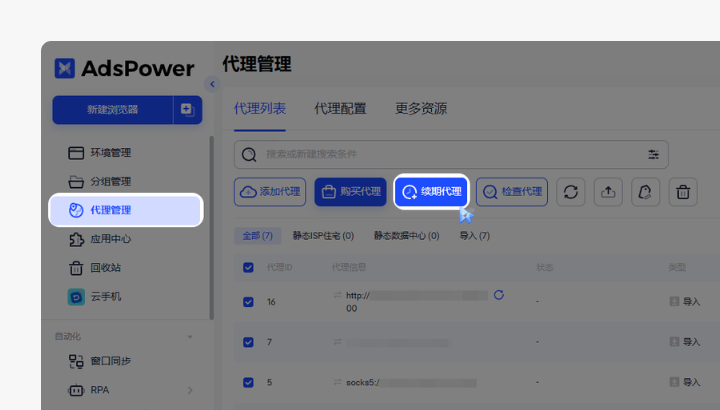Uncheck the checkbox for proxy 5
The height and width of the screenshot is (410, 720).
[248, 382]
